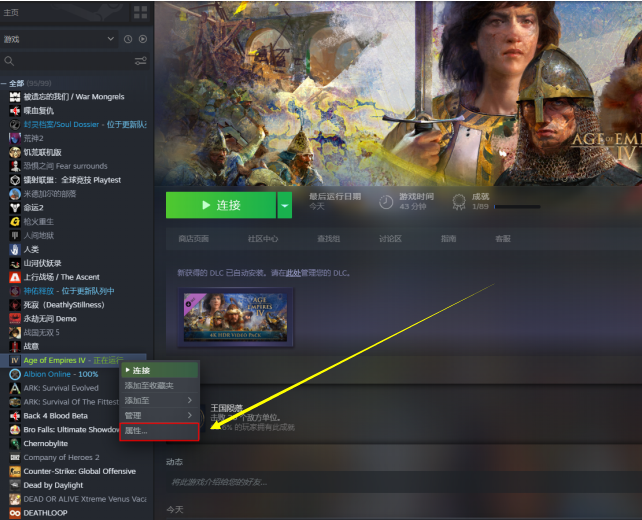Click the achievements badge icon

[459, 201]
